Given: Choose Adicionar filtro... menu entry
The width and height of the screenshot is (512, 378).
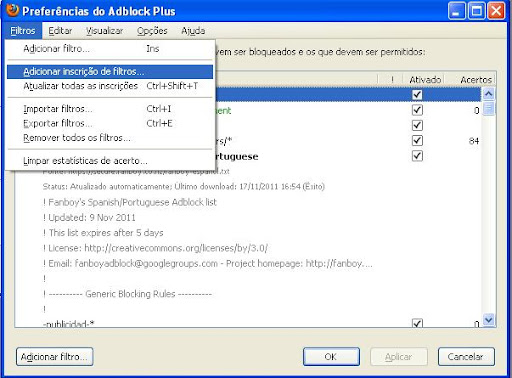Looking at the screenshot, I should 110,49.
